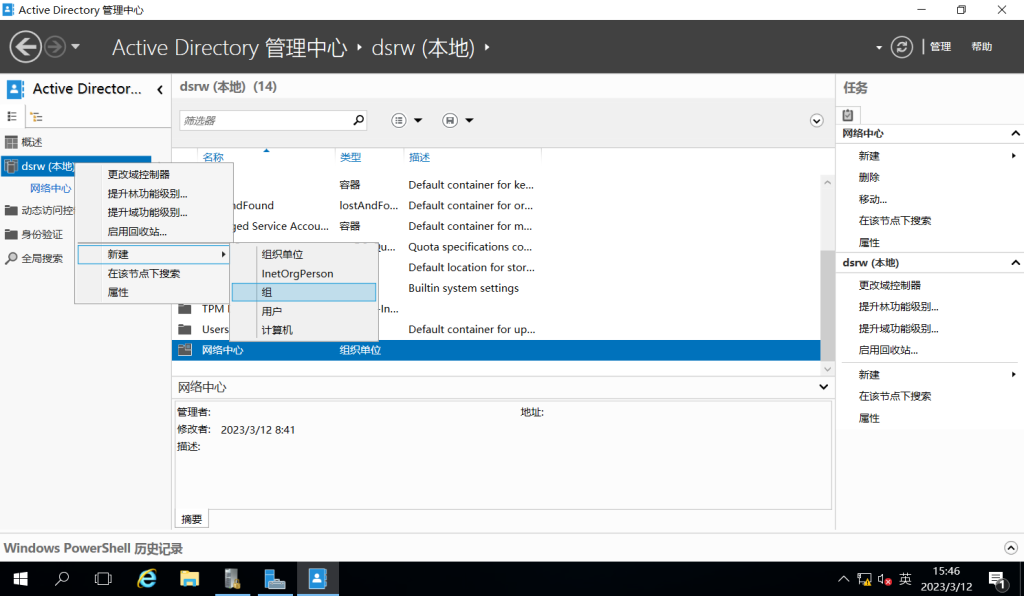Sort by 描述 column header
The width and height of the screenshot is (1024, 596).
click(x=419, y=157)
